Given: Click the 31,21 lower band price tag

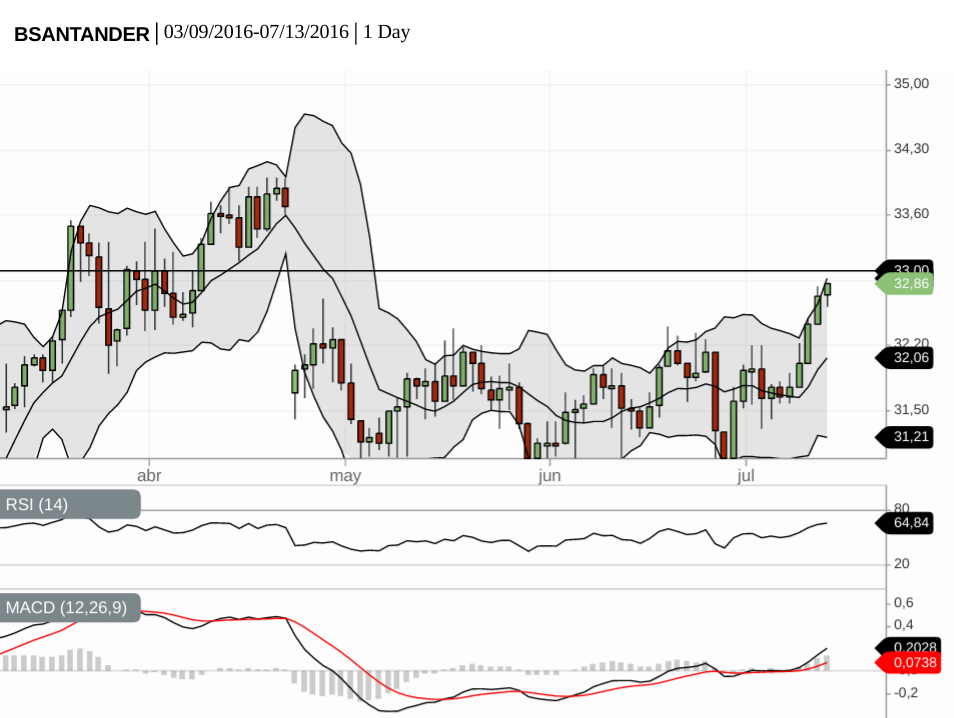Looking at the screenshot, I should click(x=905, y=437).
